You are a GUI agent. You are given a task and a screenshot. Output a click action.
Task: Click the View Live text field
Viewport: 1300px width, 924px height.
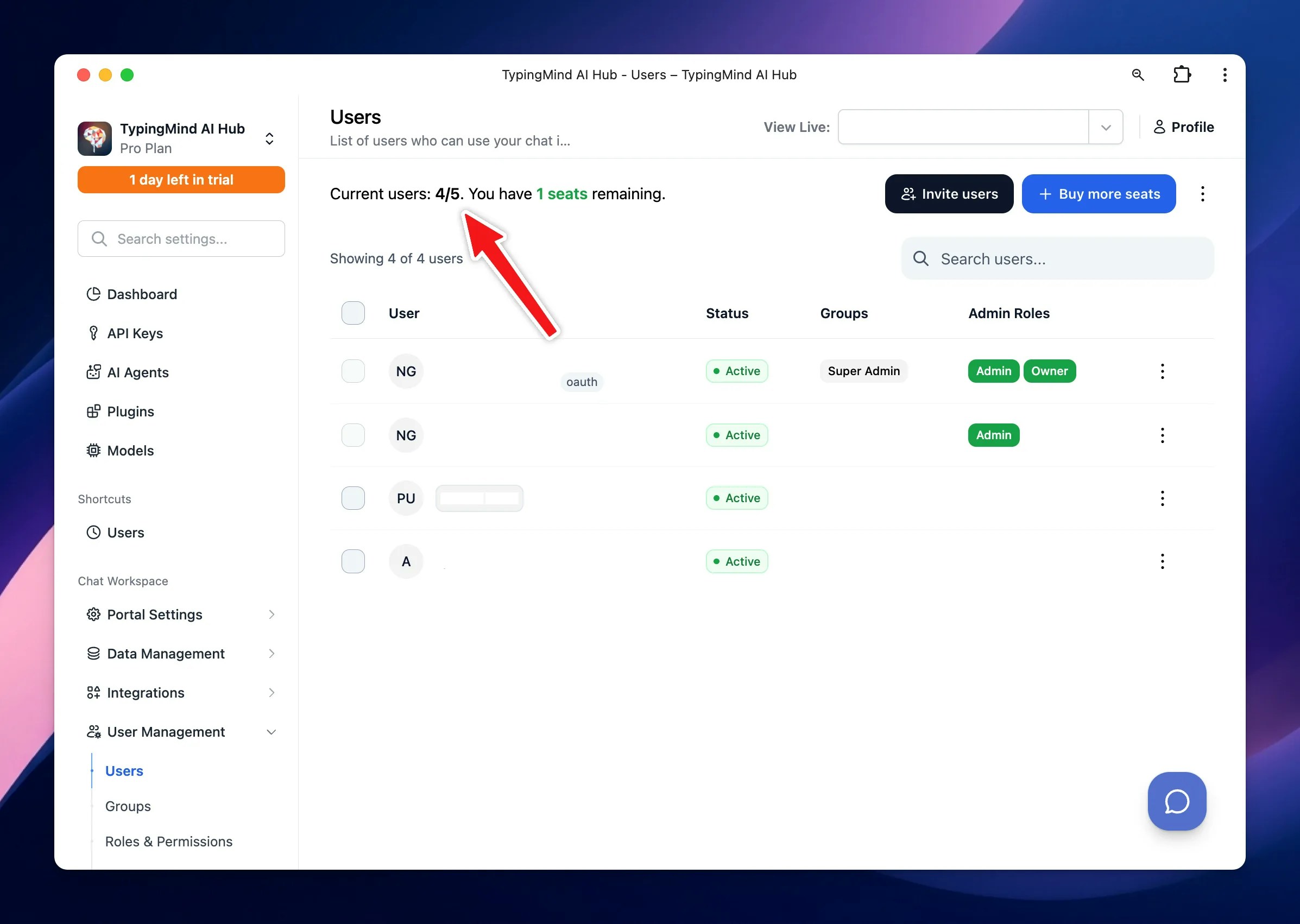coord(963,127)
